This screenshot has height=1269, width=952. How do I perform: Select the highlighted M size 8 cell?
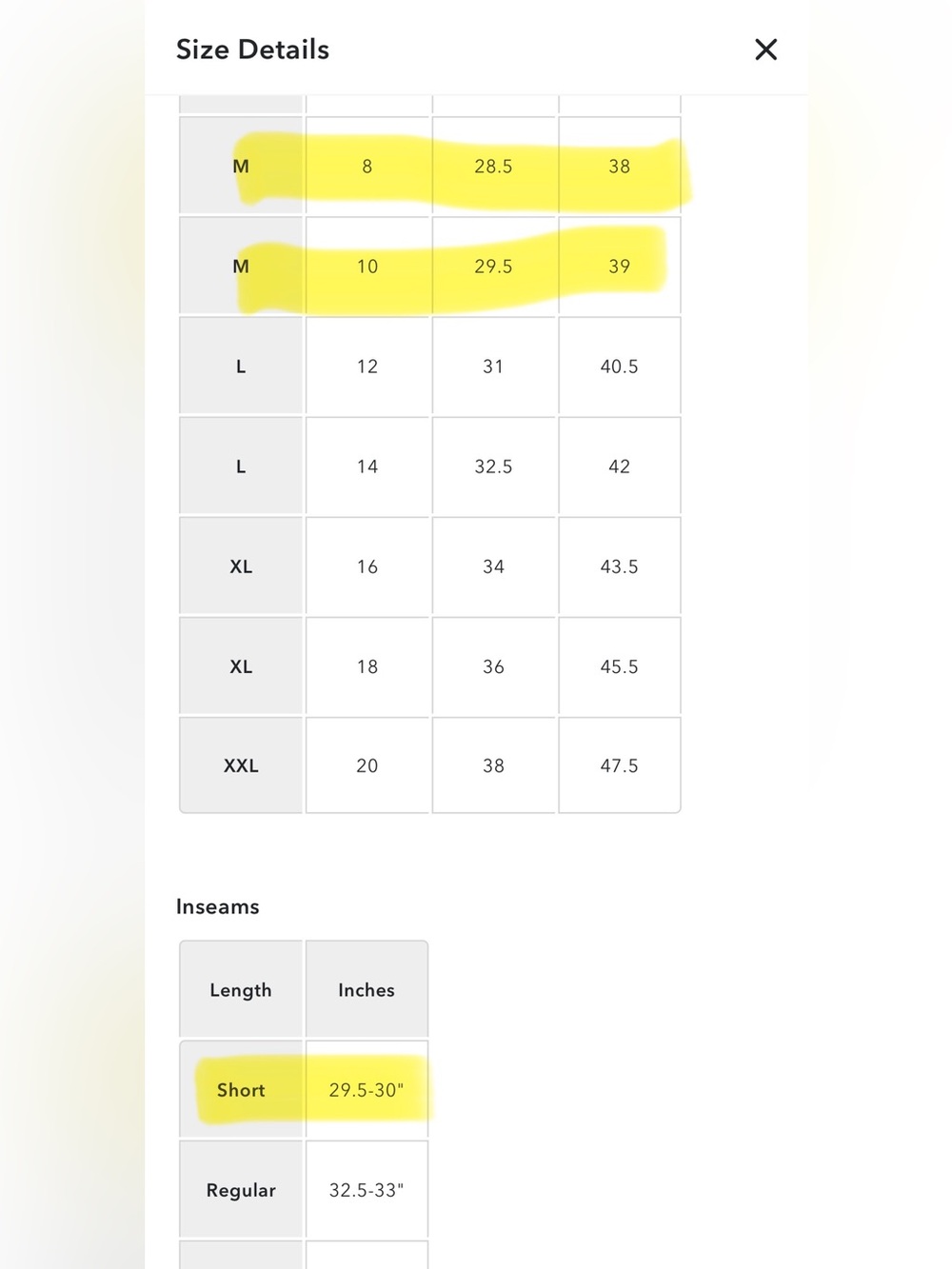(367, 167)
